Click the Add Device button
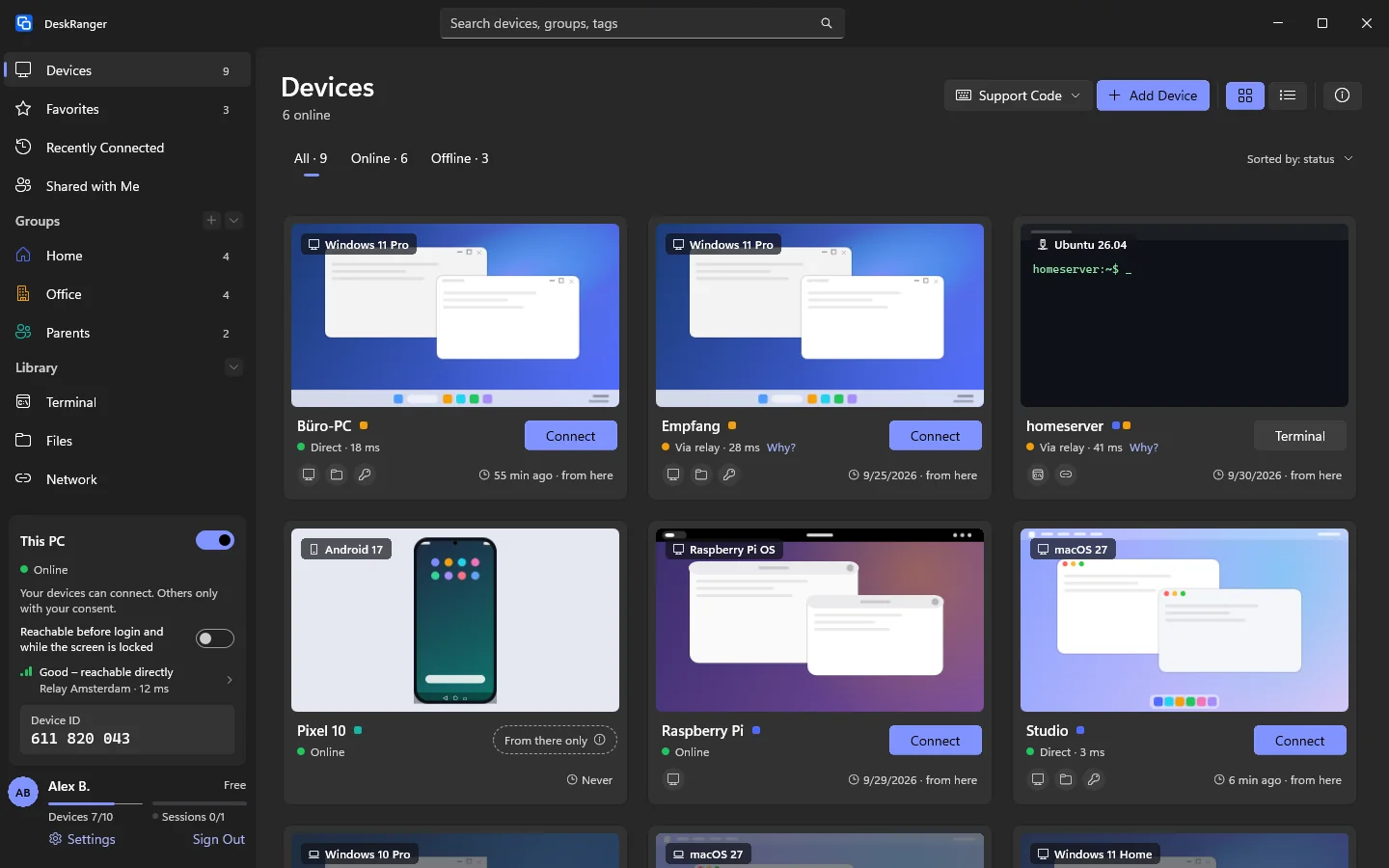The height and width of the screenshot is (868, 1389). pos(1153,95)
